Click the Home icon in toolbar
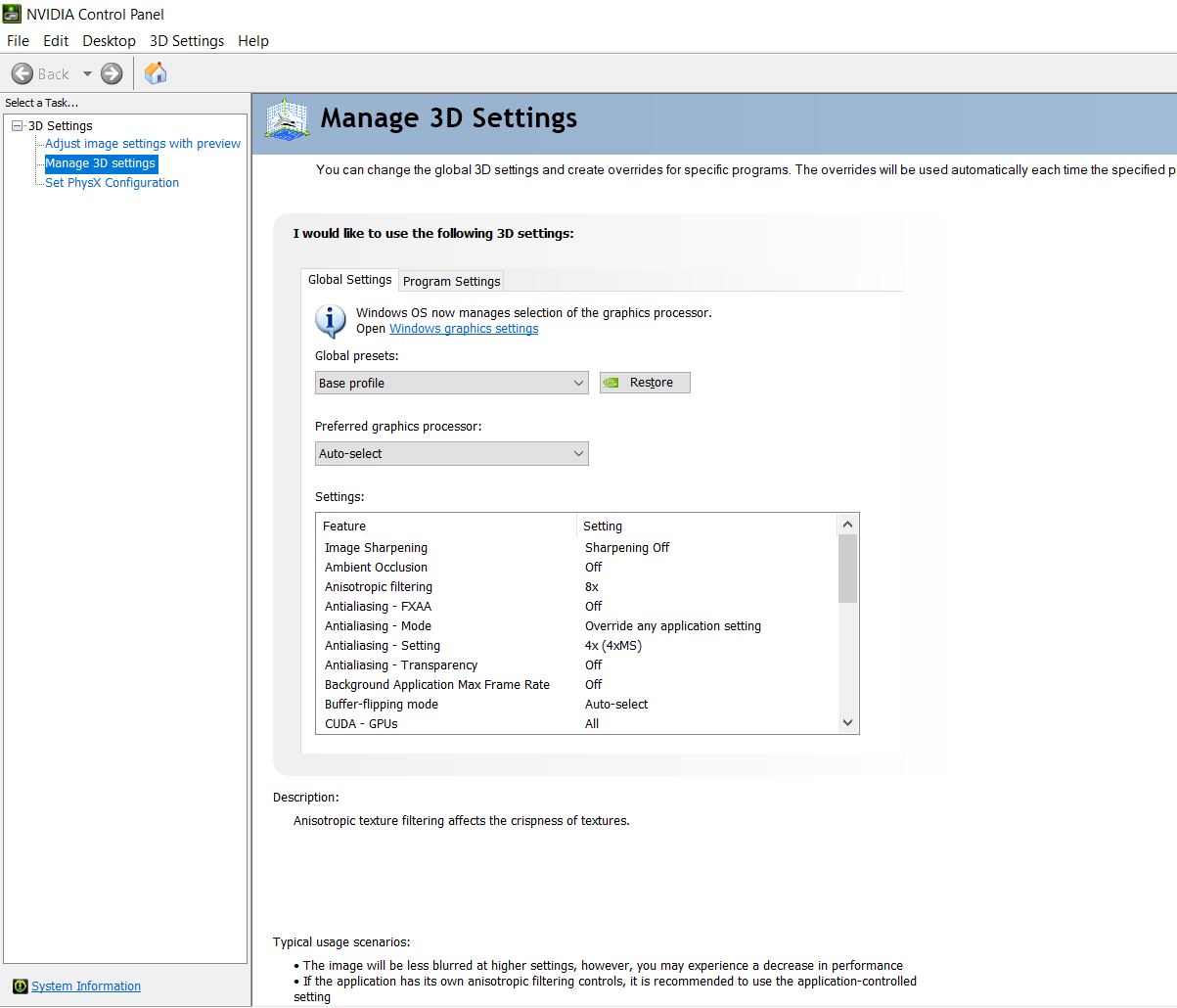Screen dimensions: 1177x1008 pyautogui.click(x=156, y=73)
